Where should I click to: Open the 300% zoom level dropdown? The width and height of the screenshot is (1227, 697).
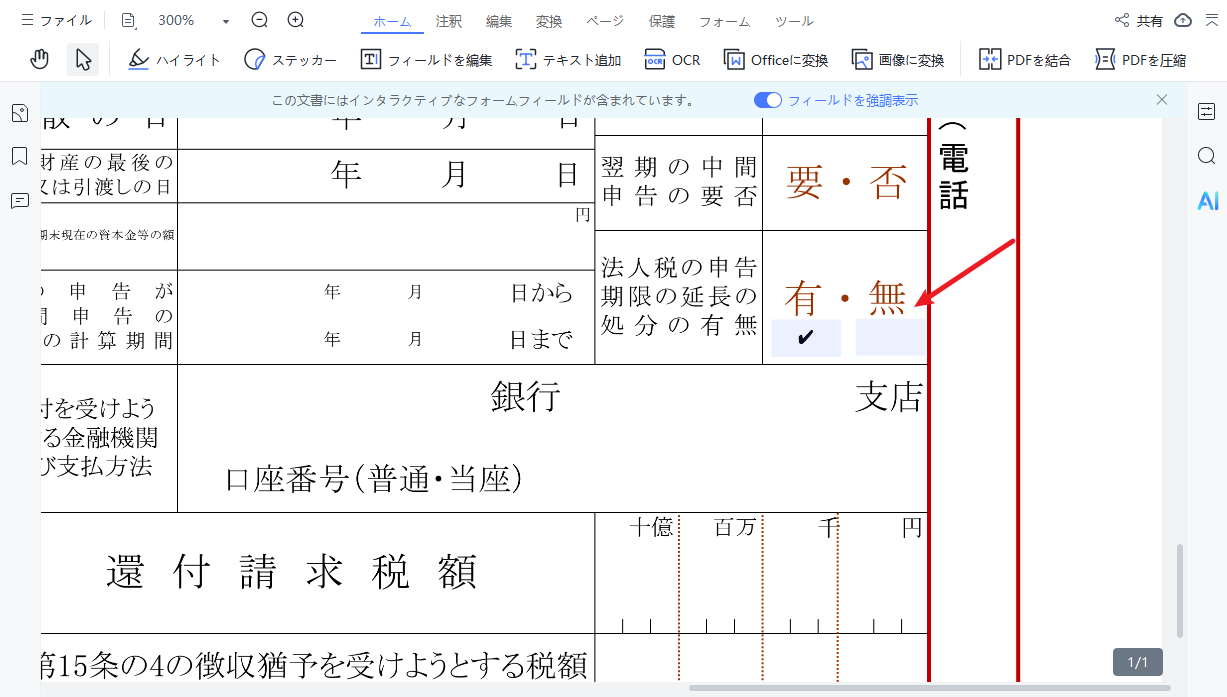[x=226, y=19]
